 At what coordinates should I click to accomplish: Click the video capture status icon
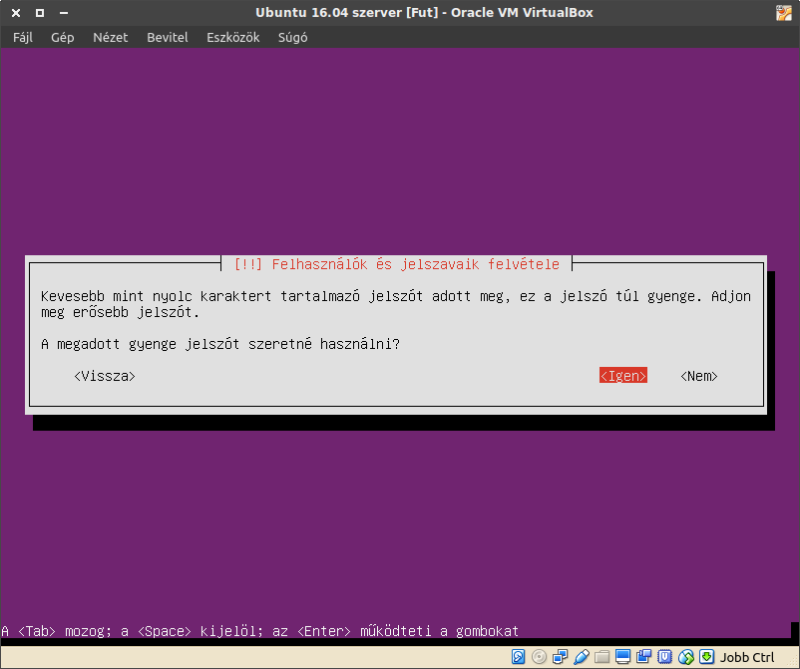pos(644,656)
